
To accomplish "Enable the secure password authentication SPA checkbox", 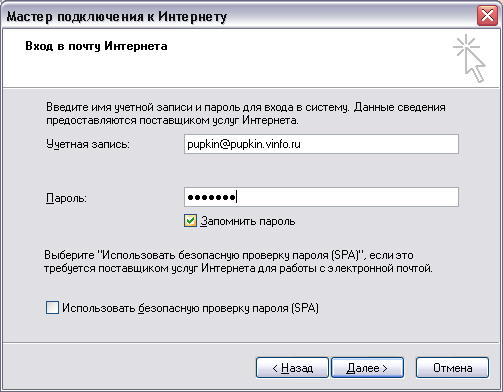I will [52, 307].
